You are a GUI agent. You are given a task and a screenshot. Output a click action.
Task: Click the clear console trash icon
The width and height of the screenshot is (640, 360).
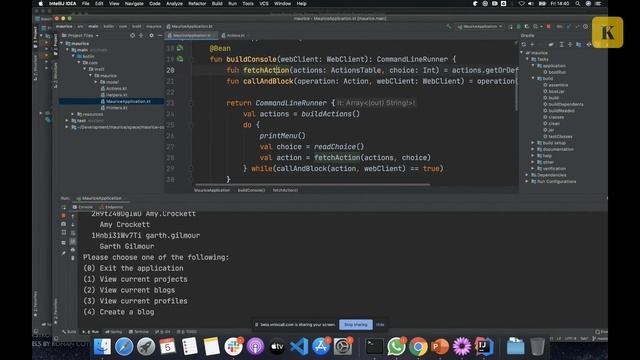coord(73,258)
